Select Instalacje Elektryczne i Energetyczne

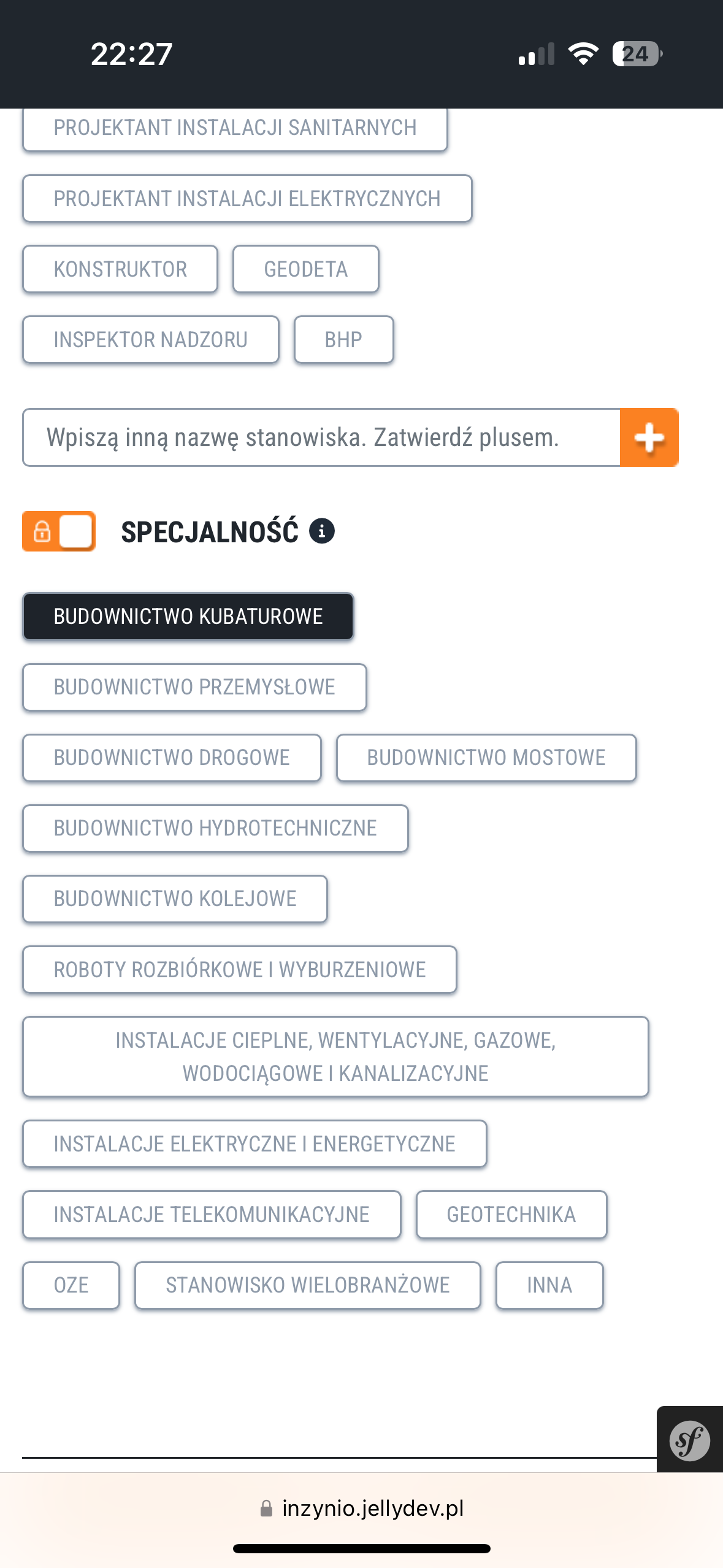click(254, 1144)
